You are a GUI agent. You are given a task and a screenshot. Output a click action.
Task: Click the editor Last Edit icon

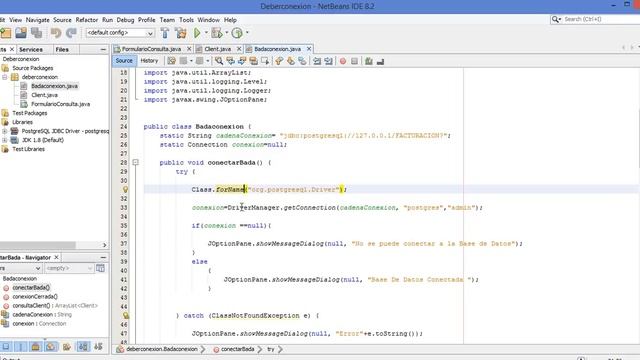point(171,61)
